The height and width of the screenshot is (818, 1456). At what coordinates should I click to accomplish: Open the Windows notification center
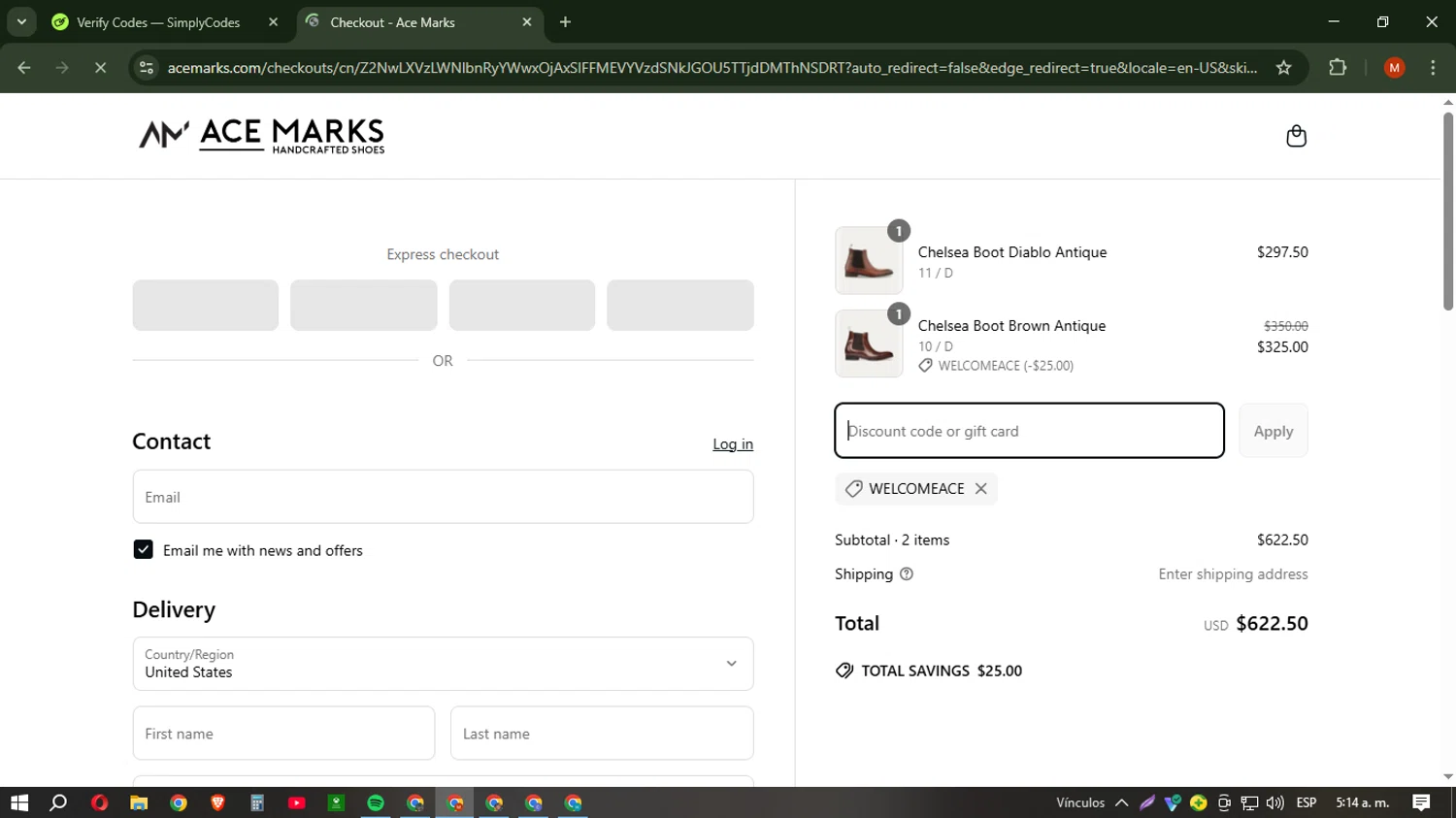(x=1421, y=802)
